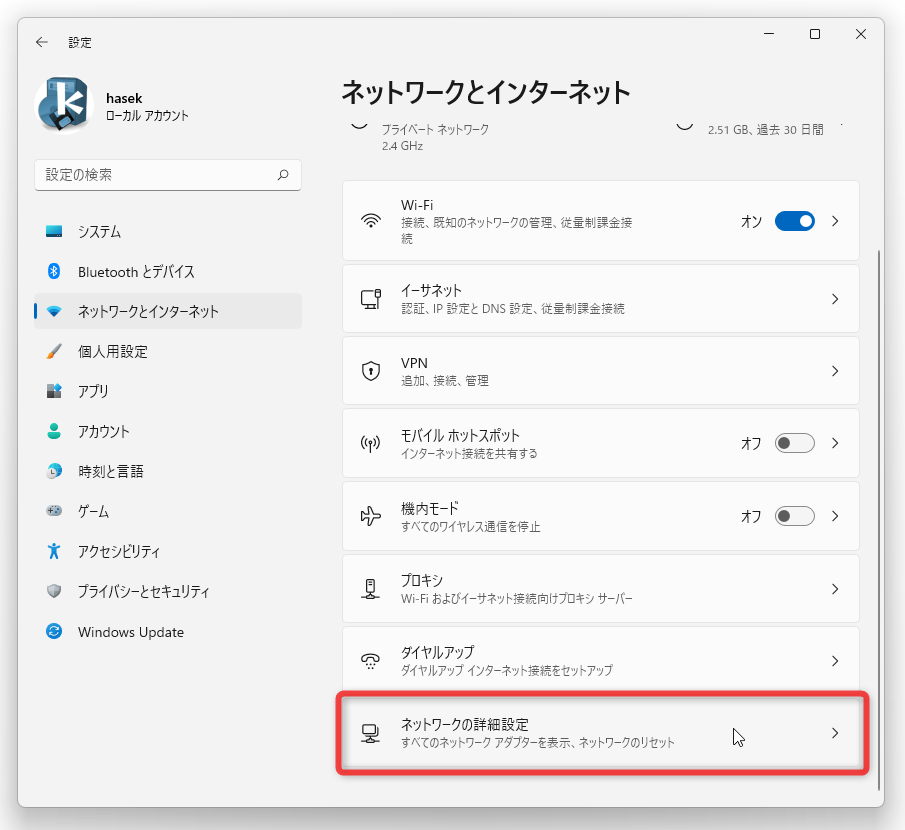Open イーサネット row chevron
Screen dimensions: 905x830
pyautogui.click(x=835, y=299)
